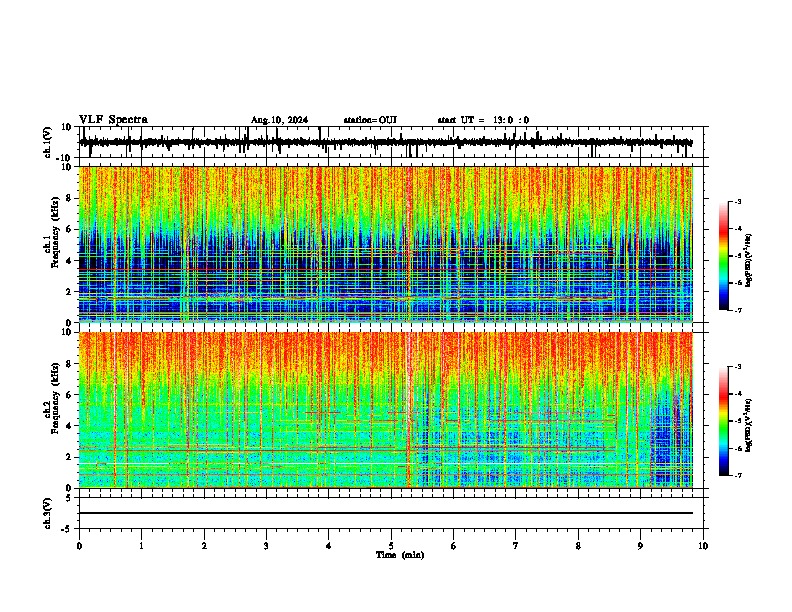The width and height of the screenshot is (792, 612).
Task: Click the flat ch.3 voltage trace line
Action: coord(386,513)
